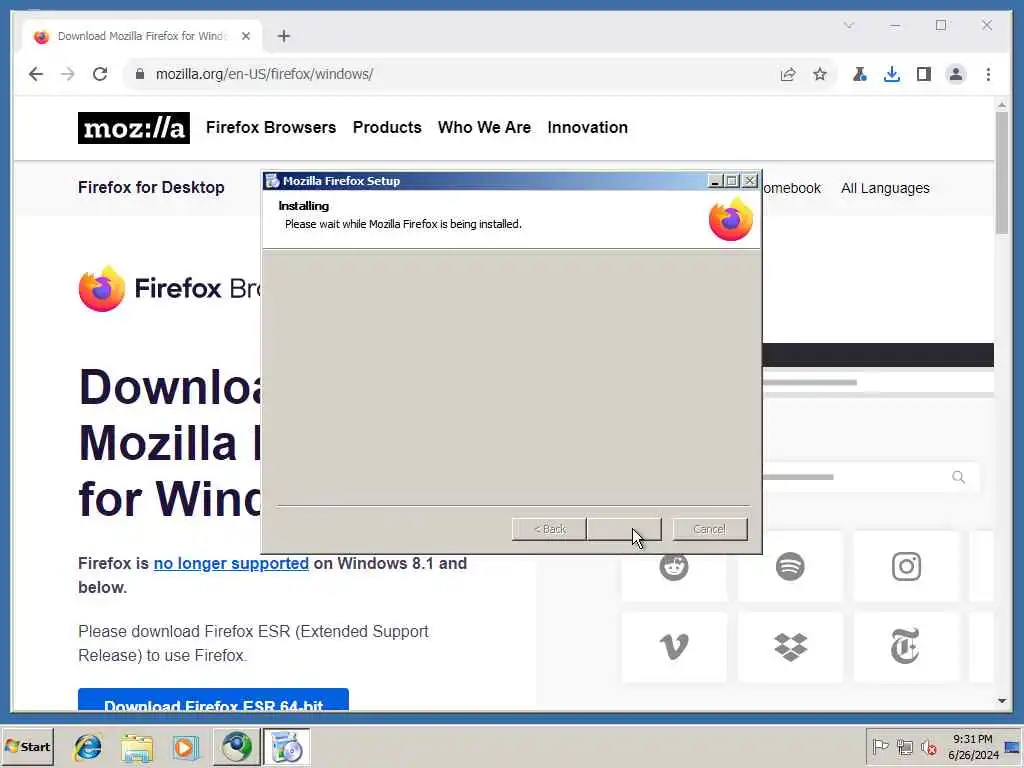The width and height of the screenshot is (1024, 768).
Task: Open the Windows Start menu
Action: coord(27,746)
